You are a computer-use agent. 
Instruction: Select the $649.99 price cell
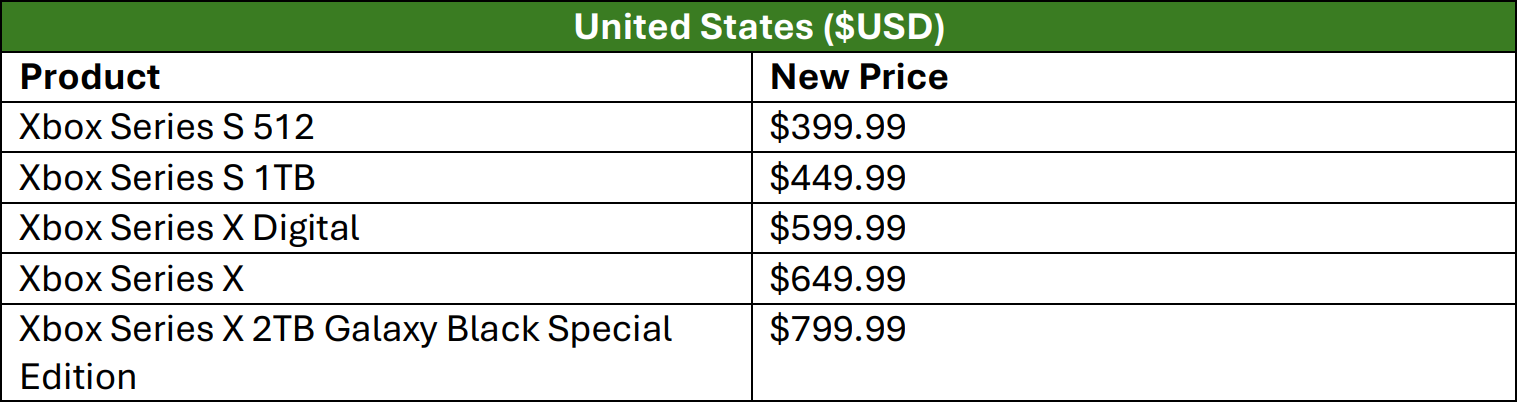(838, 277)
